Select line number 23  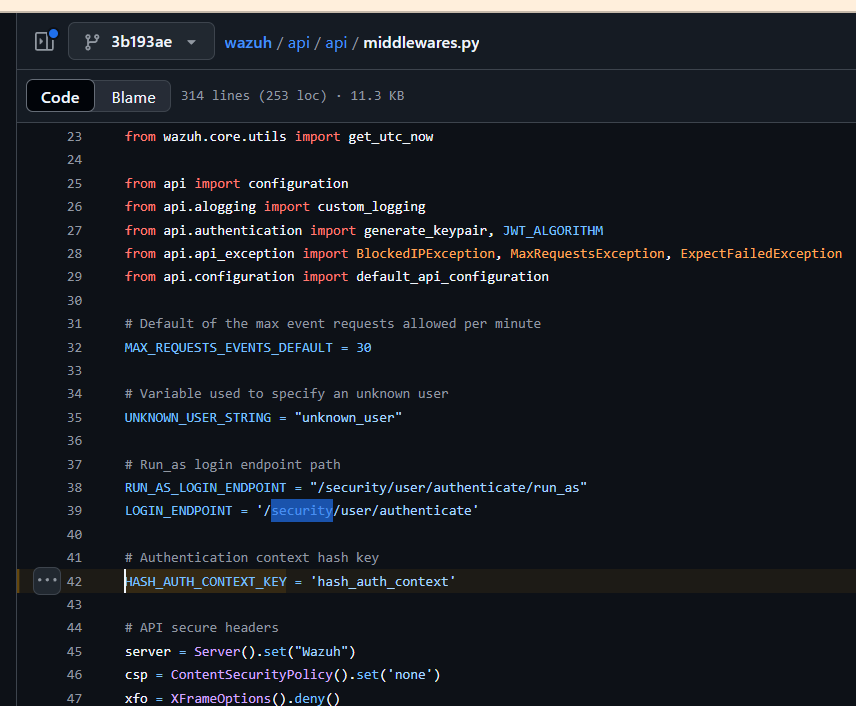(74, 137)
